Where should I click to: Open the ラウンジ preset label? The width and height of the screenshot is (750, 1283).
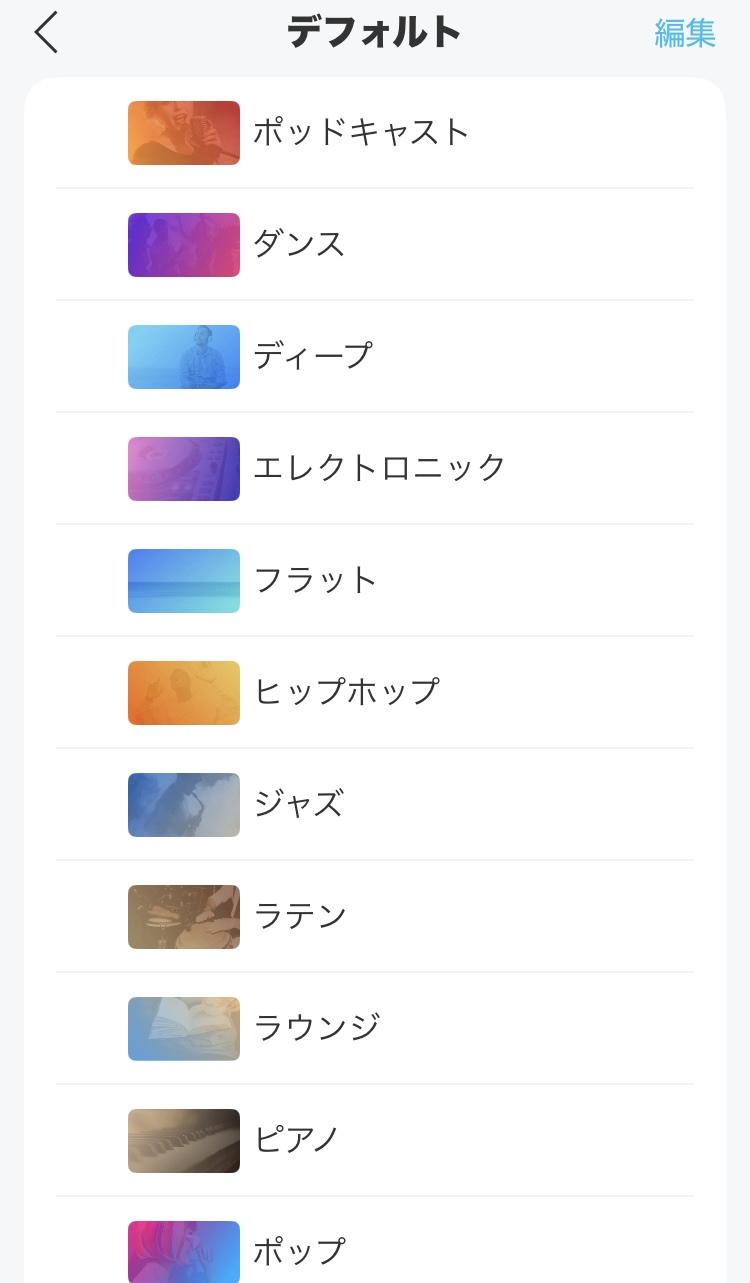coord(317,1028)
